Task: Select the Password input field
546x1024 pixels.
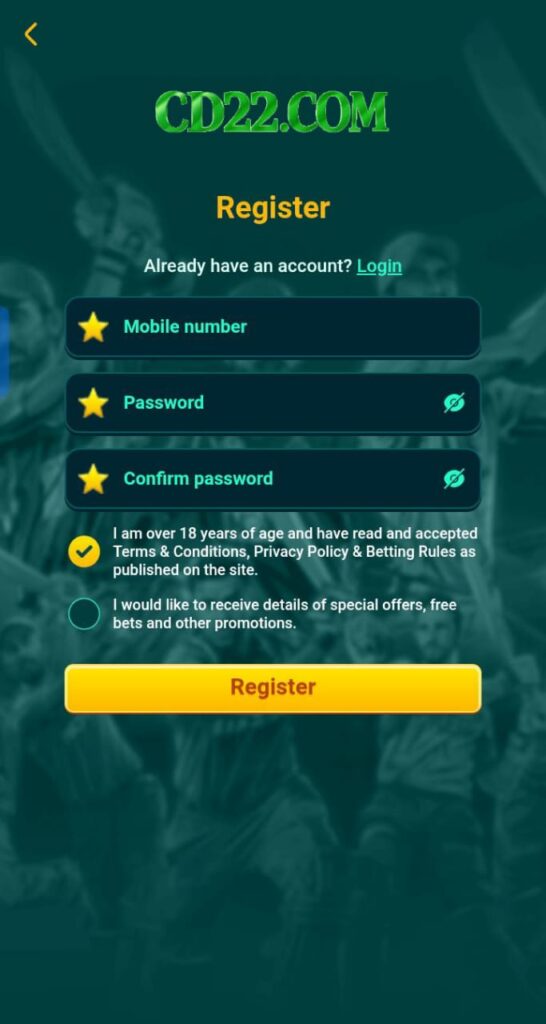Action: click(x=273, y=403)
